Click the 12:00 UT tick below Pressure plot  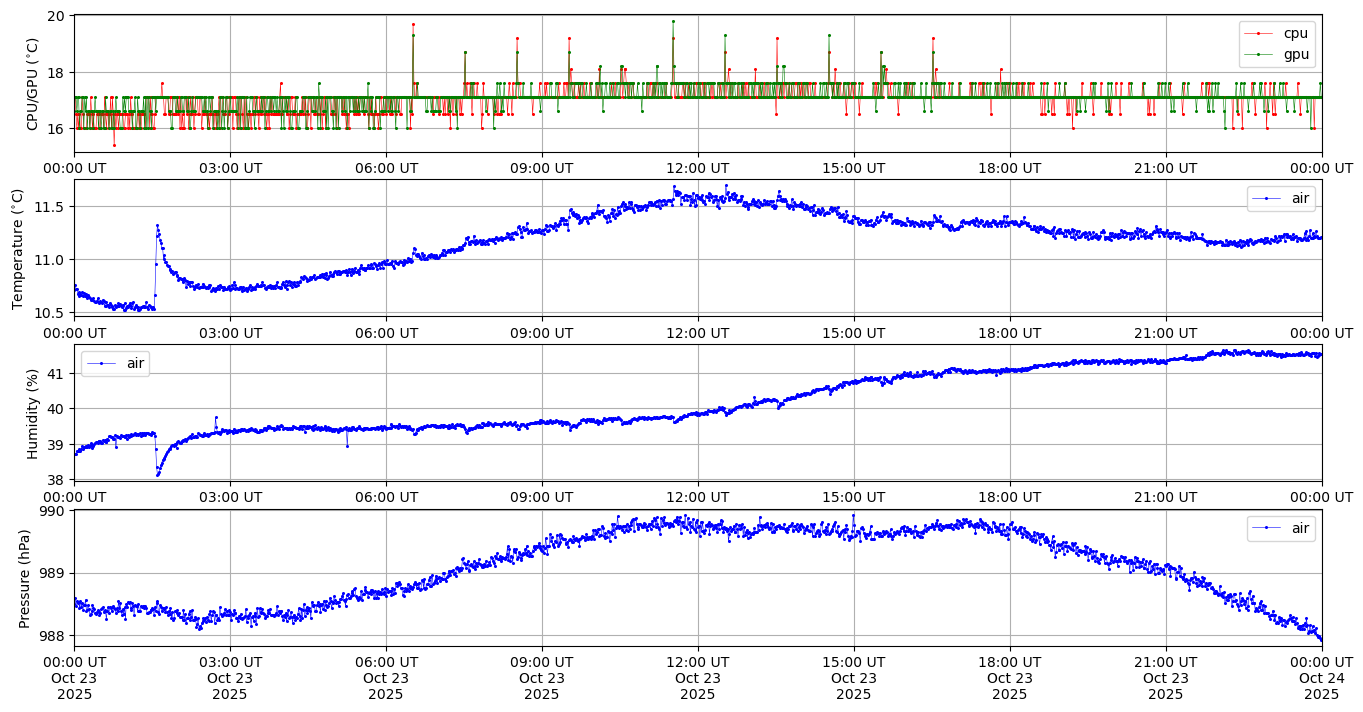click(x=698, y=661)
